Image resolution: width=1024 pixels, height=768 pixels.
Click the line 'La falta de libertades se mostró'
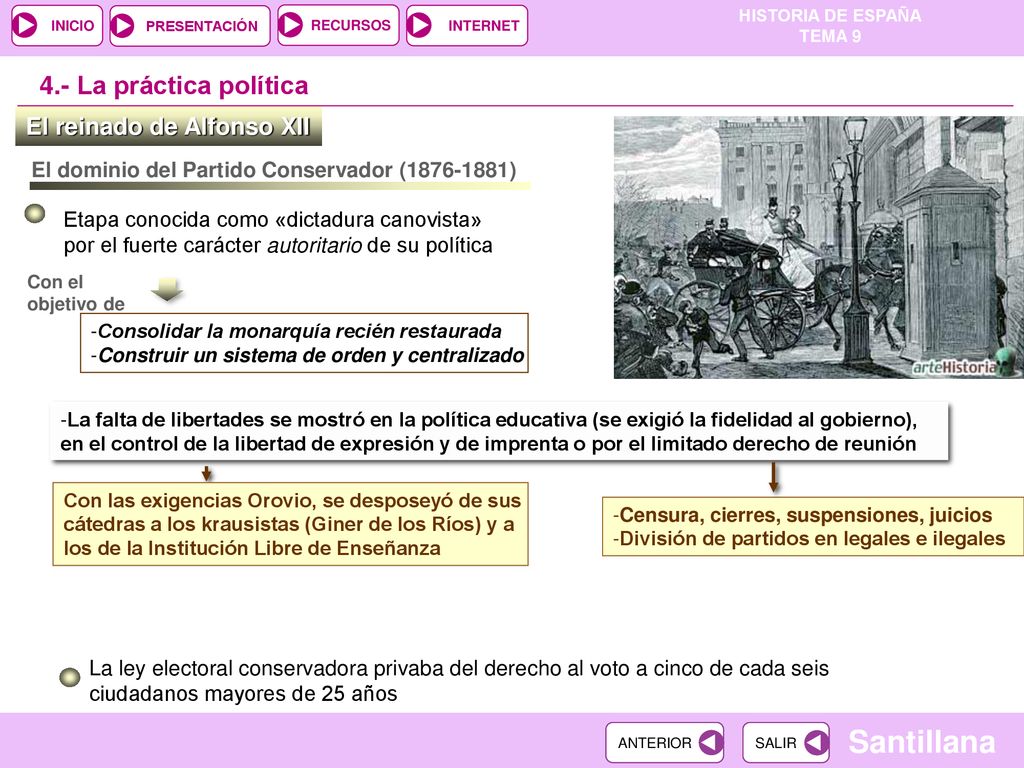(x=488, y=419)
